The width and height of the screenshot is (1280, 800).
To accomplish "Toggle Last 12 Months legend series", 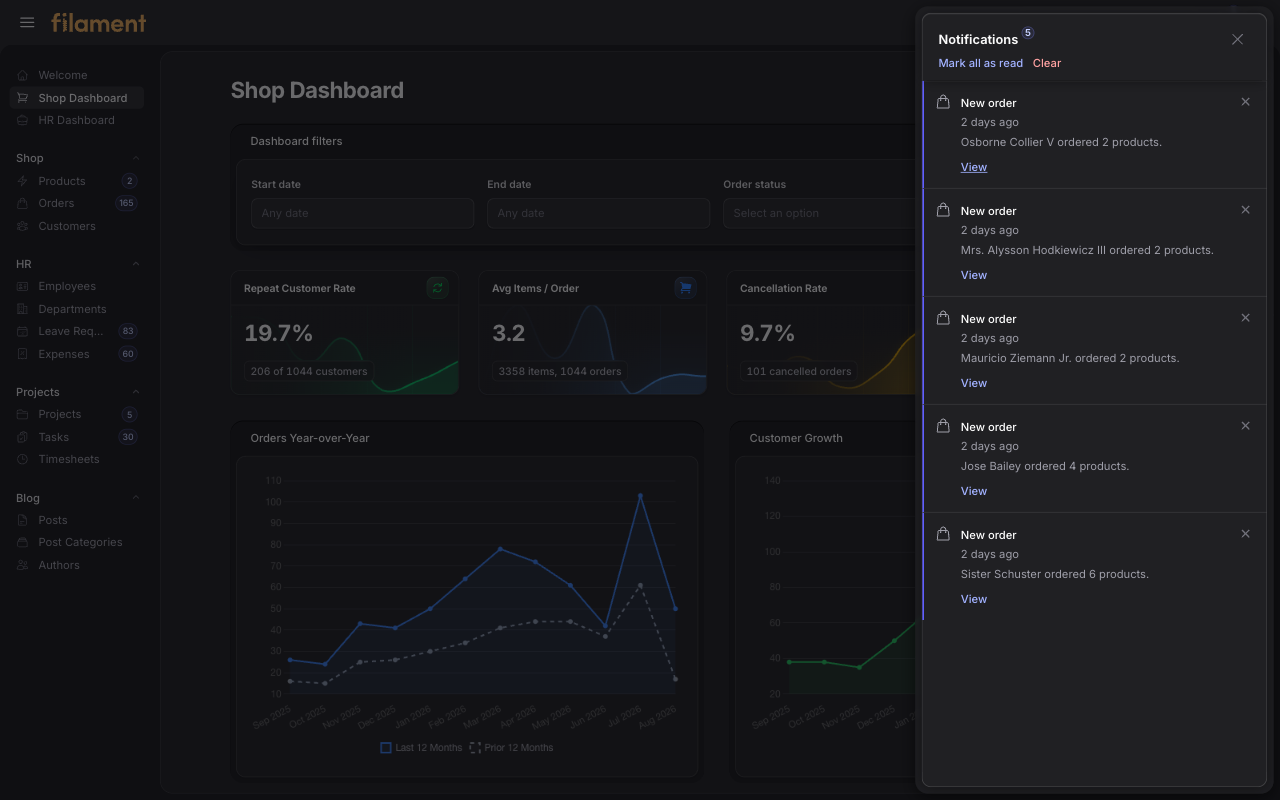I will click(421, 747).
